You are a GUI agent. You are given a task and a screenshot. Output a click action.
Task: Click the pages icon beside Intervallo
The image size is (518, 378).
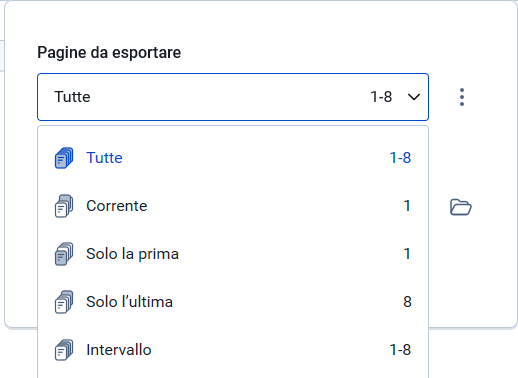pyautogui.click(x=64, y=350)
